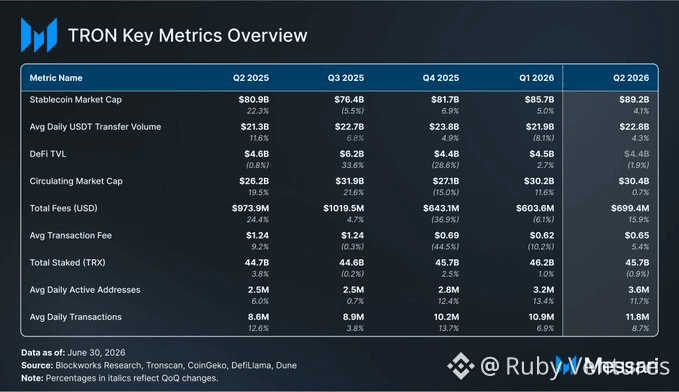The image size is (679, 392).
Task: Click the $30.4B Circulating Market Cap value
Action: [x=634, y=181]
